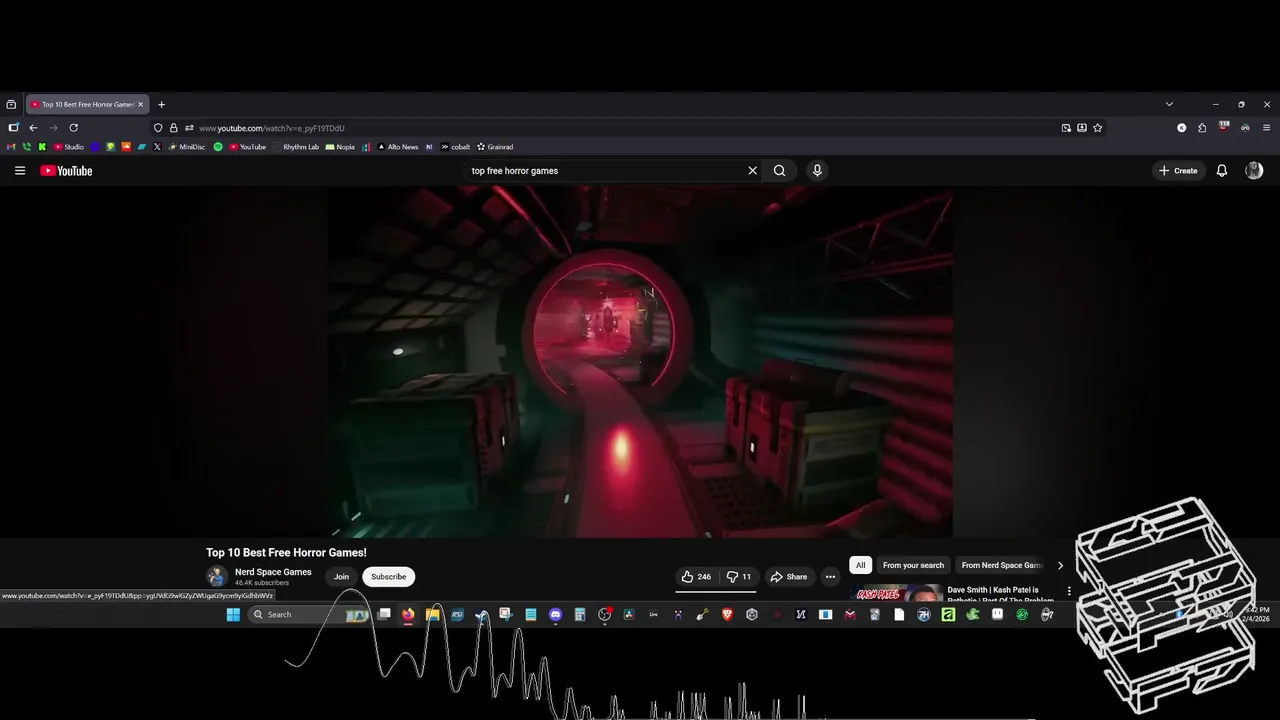Open the Spotify bookmark icon
This screenshot has width=1280, height=720.
(218, 147)
